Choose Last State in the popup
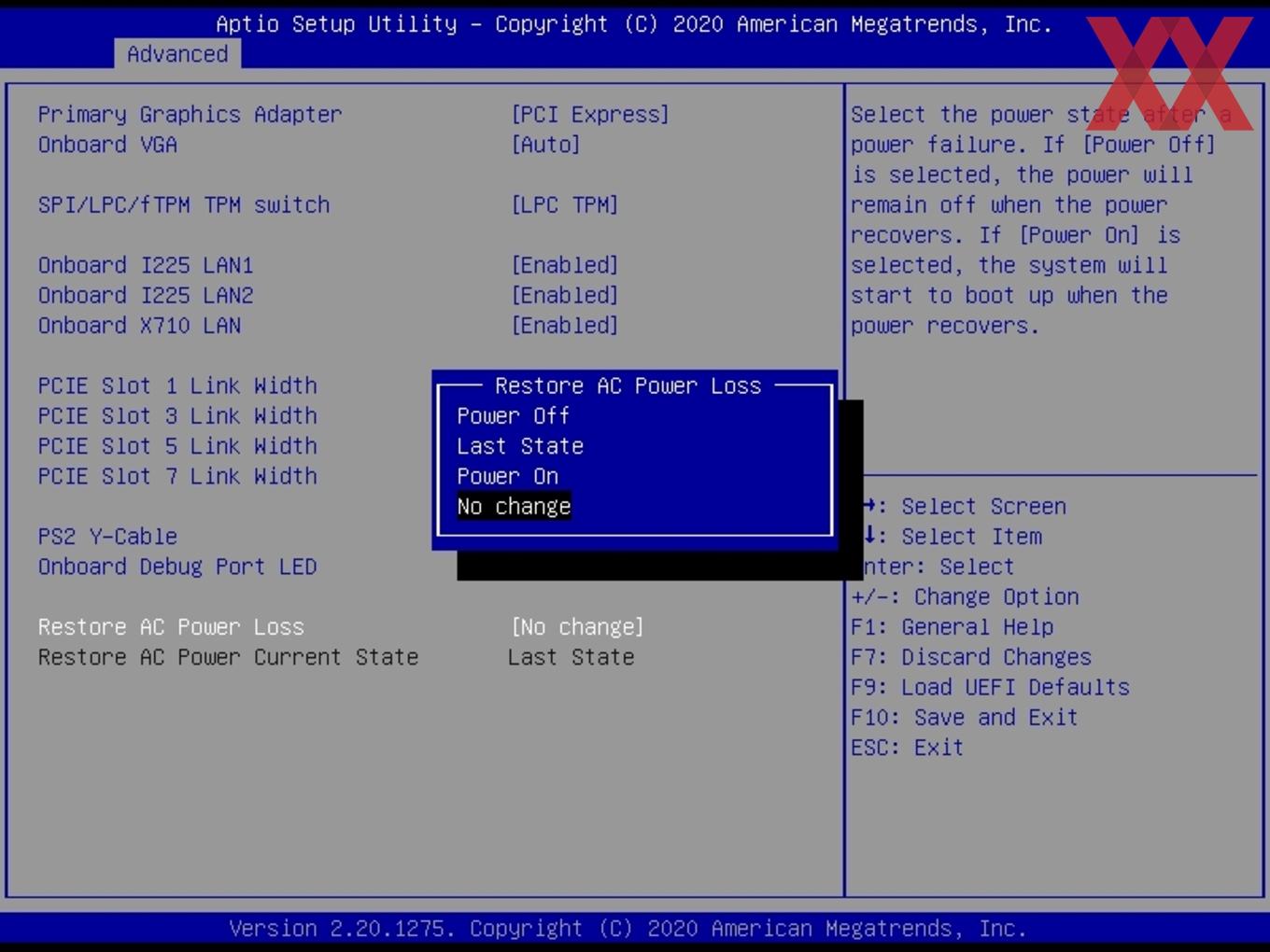 point(520,446)
